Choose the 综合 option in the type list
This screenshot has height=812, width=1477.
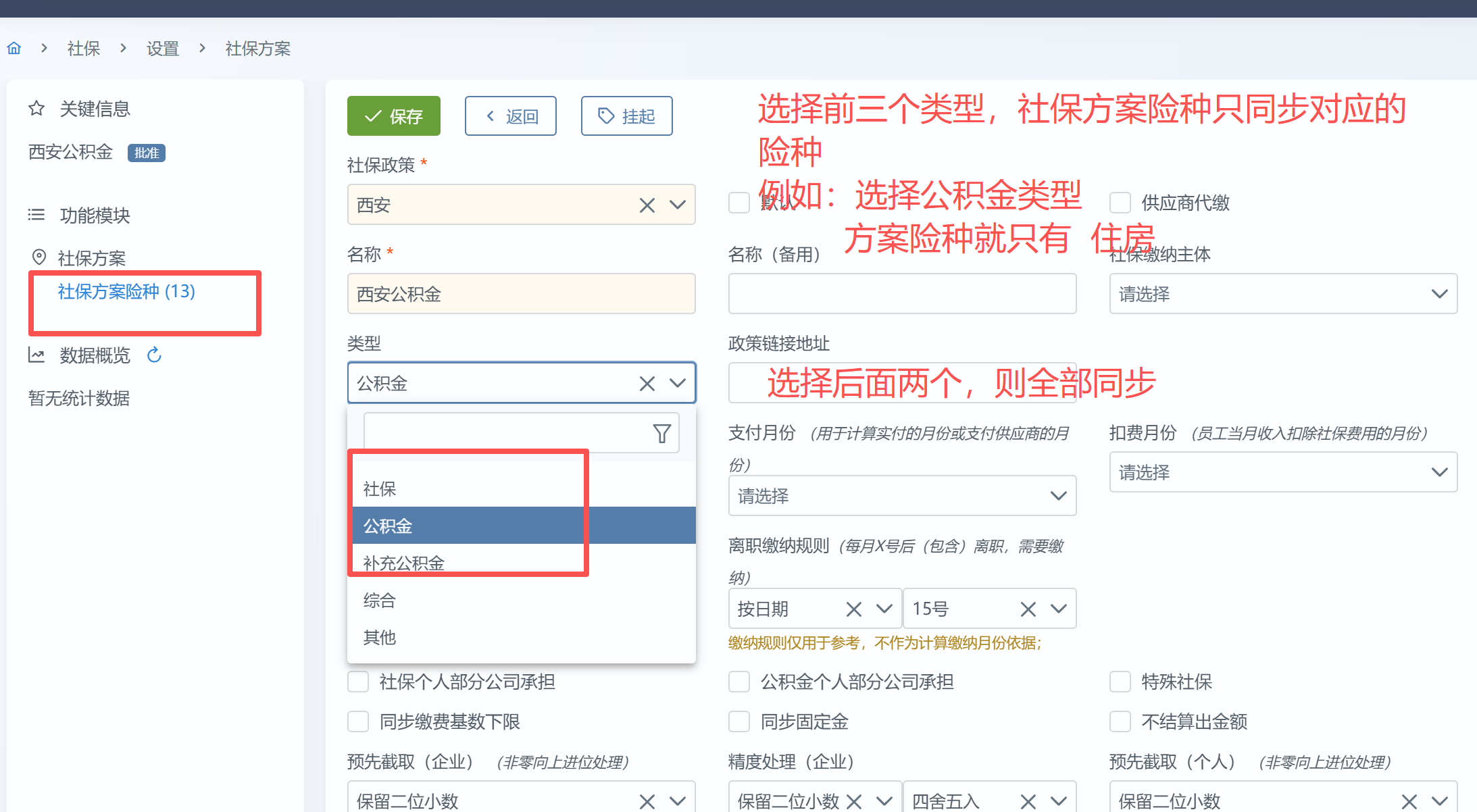coord(380,600)
